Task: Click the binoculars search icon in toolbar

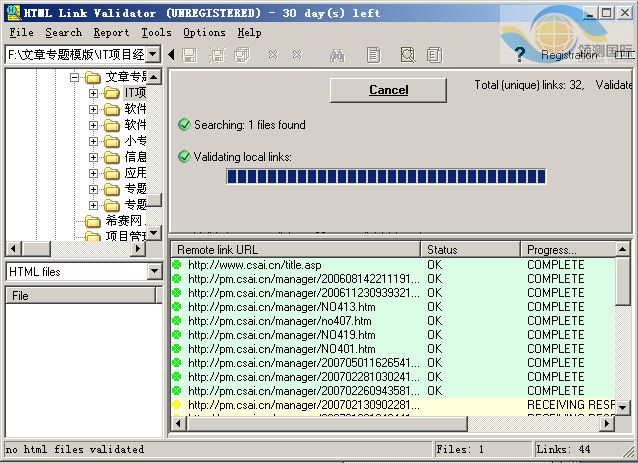Action: tap(337, 55)
